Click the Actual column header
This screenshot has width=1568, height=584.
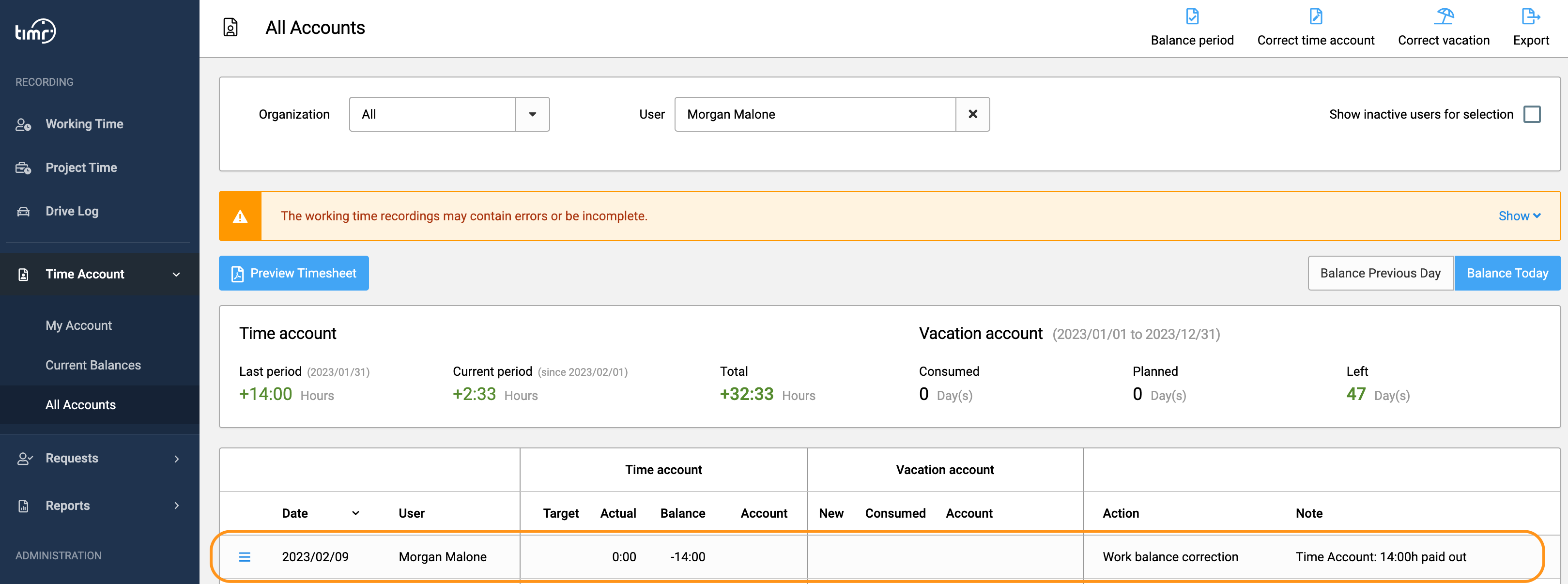click(618, 513)
